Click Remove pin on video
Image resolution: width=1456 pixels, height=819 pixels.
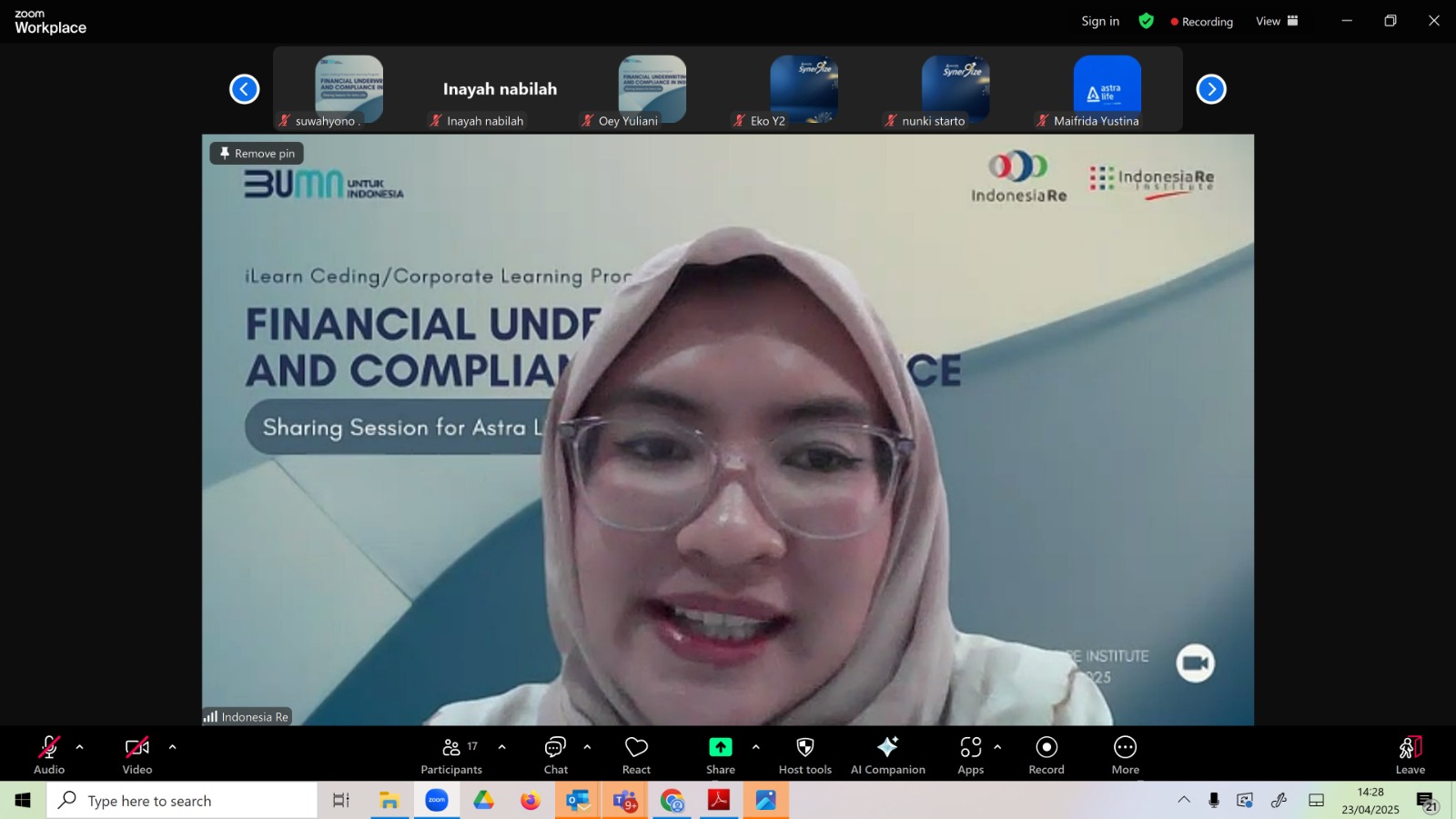(x=258, y=154)
